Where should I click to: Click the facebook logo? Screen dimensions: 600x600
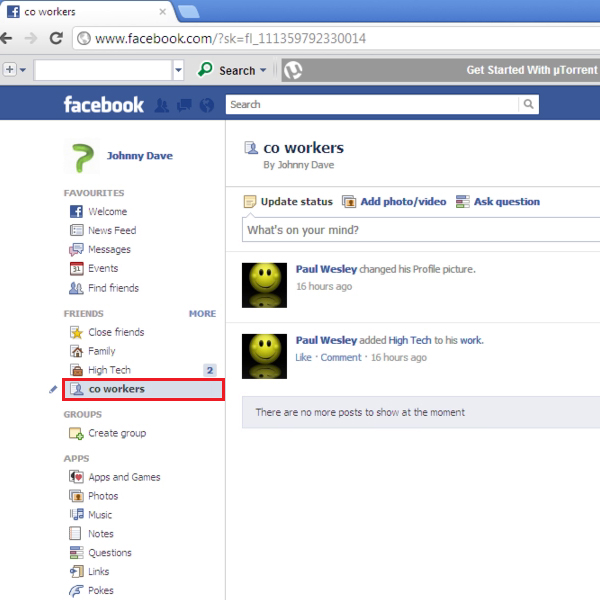tap(104, 104)
